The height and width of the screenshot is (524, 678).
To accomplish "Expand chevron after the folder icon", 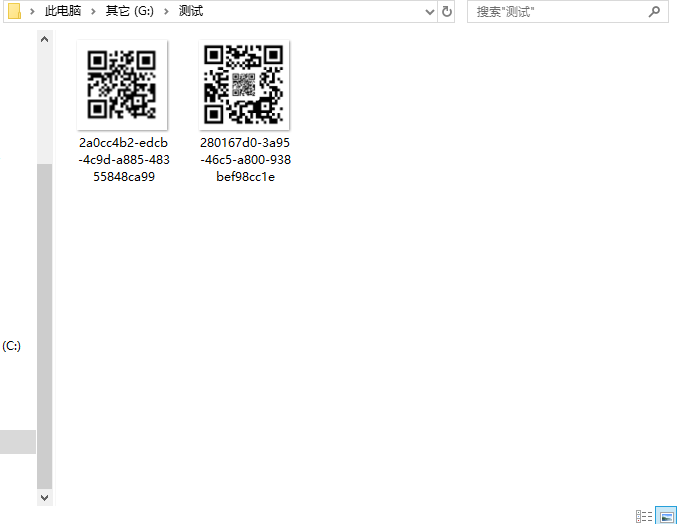I will click(x=32, y=12).
